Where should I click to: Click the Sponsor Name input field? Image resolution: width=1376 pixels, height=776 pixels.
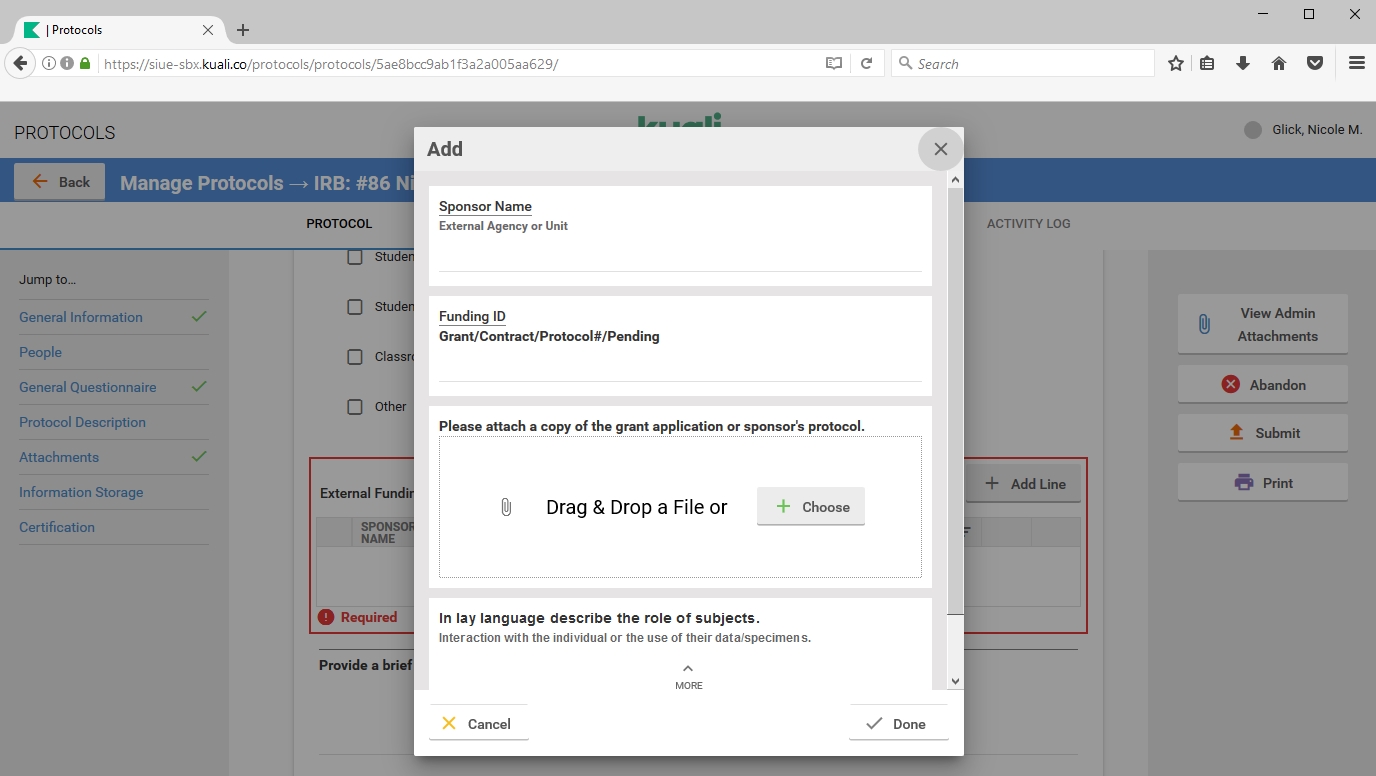click(680, 257)
